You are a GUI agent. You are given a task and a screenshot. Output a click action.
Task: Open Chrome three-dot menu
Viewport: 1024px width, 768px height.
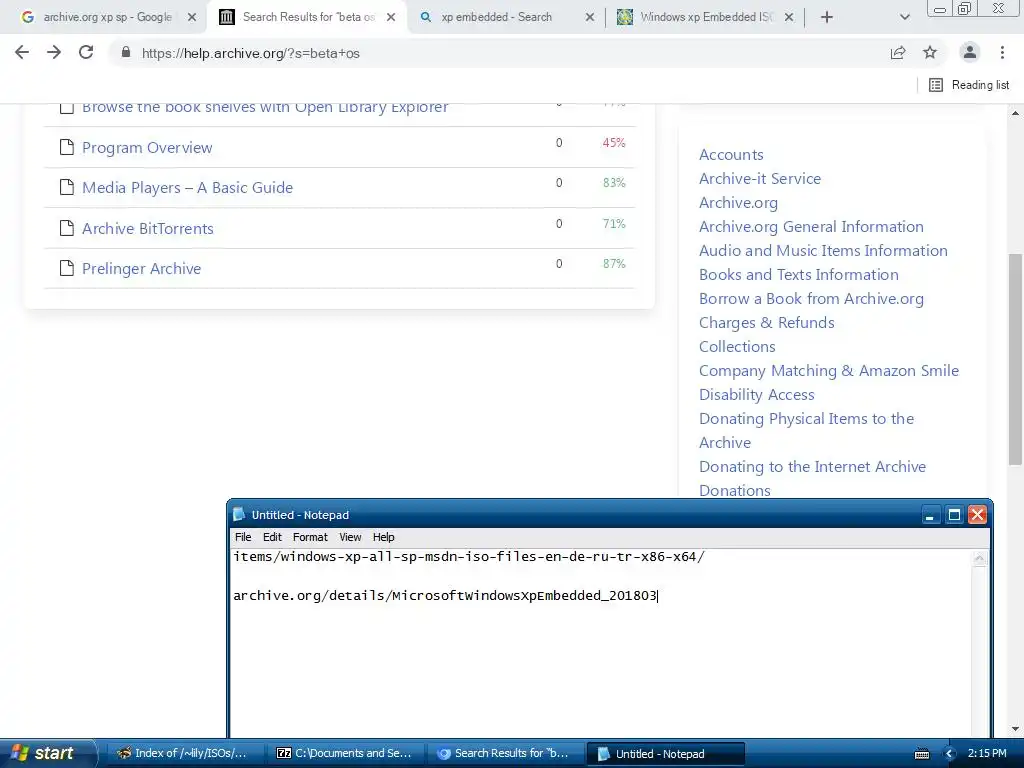pyautogui.click(x=1002, y=52)
